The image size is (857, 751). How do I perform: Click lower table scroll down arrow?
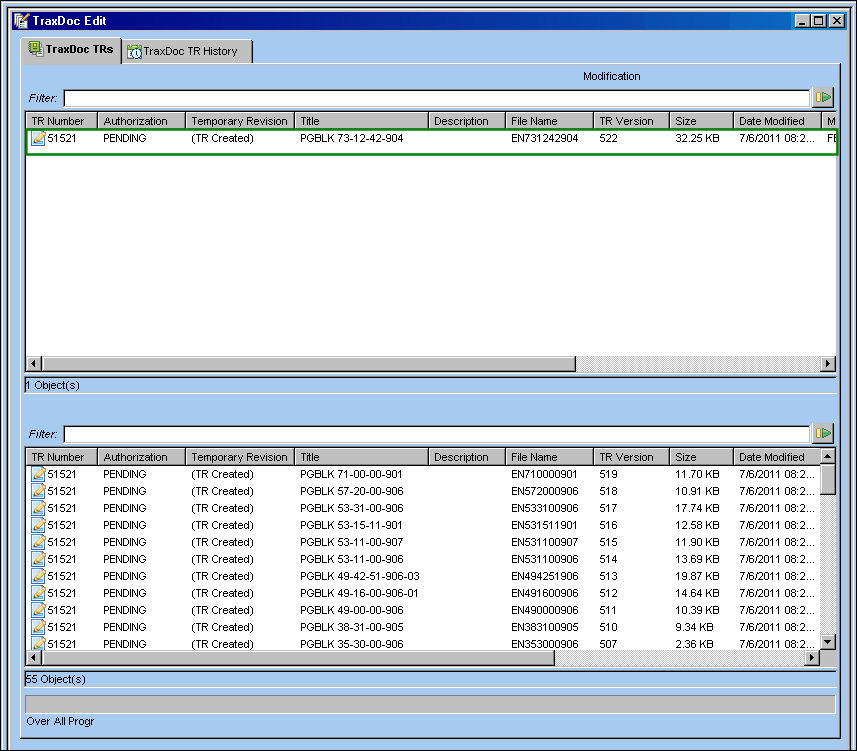pyautogui.click(x=828, y=642)
